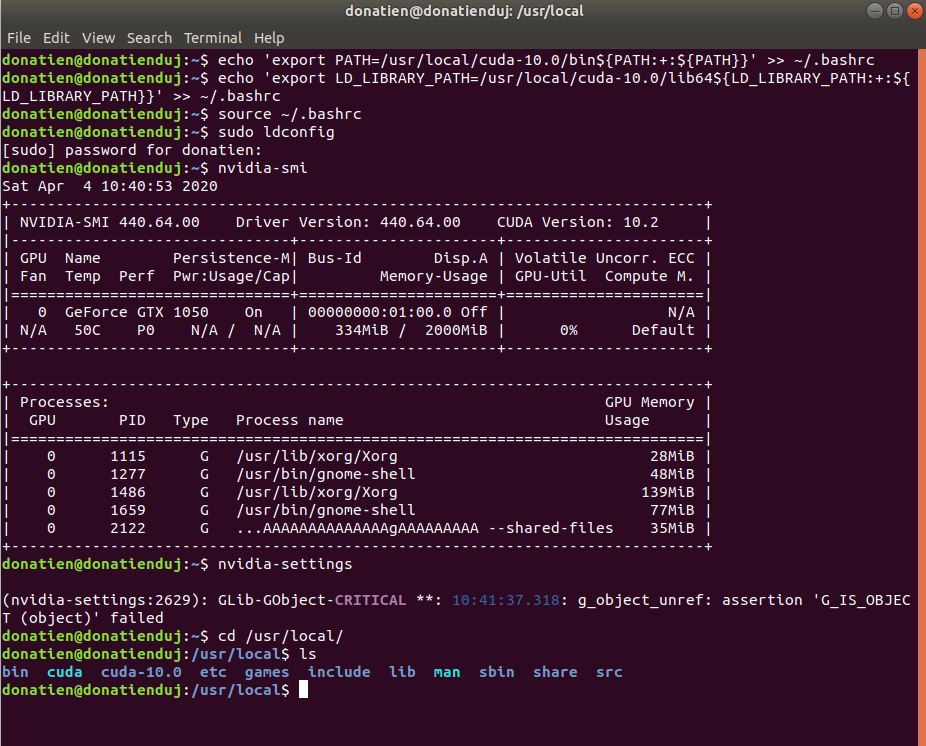Click the 'Driver Version: 440.64.00' text
The height and width of the screenshot is (746, 926).
click(x=348, y=222)
